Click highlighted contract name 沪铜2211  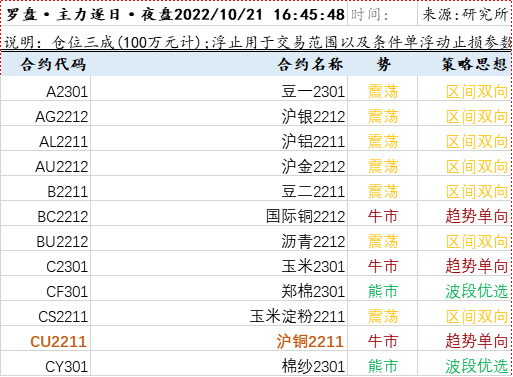[310, 341]
